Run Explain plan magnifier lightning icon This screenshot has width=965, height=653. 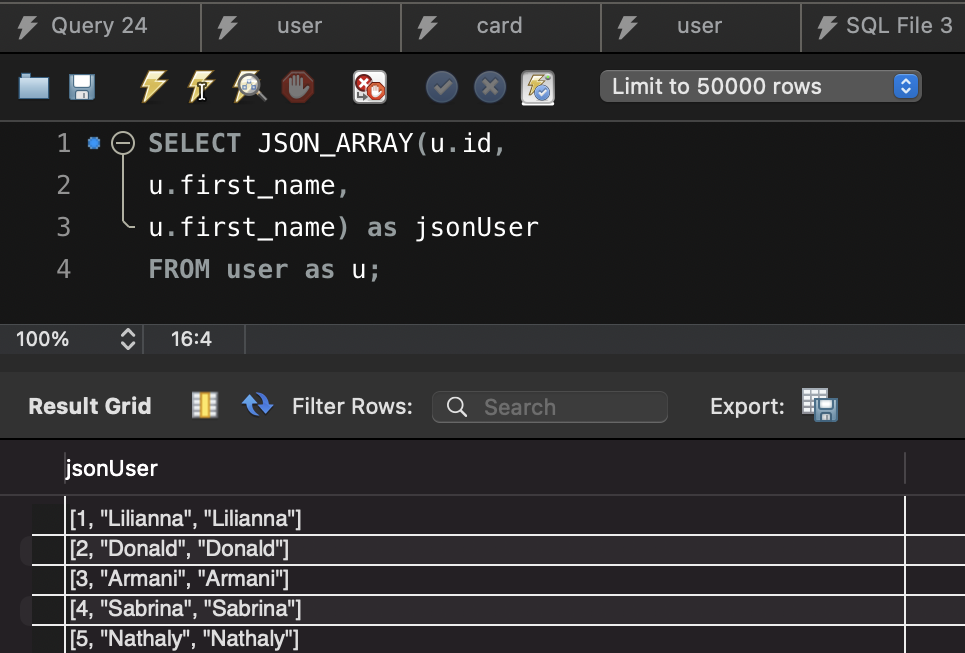click(249, 86)
